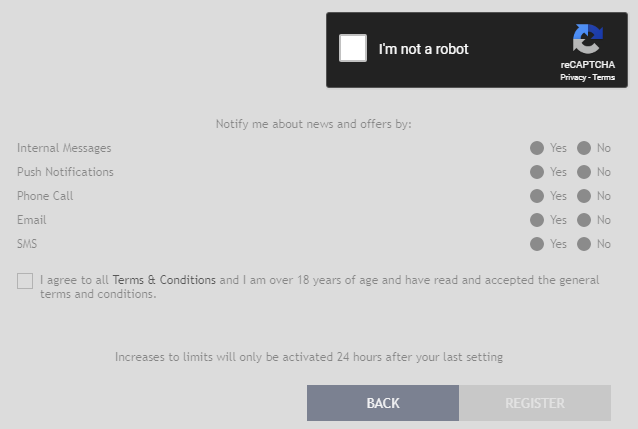Open the reCAPTCHA Terms link
This screenshot has height=429, width=638.
(603, 77)
